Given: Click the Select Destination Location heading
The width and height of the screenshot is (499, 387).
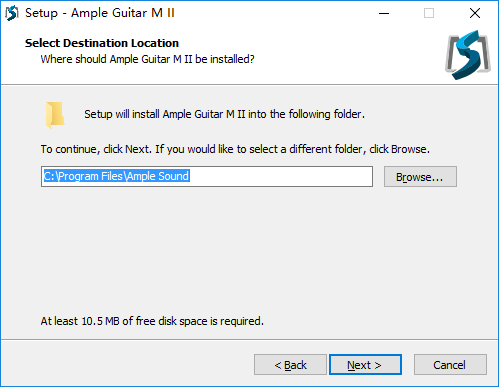Looking at the screenshot, I should coord(102,43).
